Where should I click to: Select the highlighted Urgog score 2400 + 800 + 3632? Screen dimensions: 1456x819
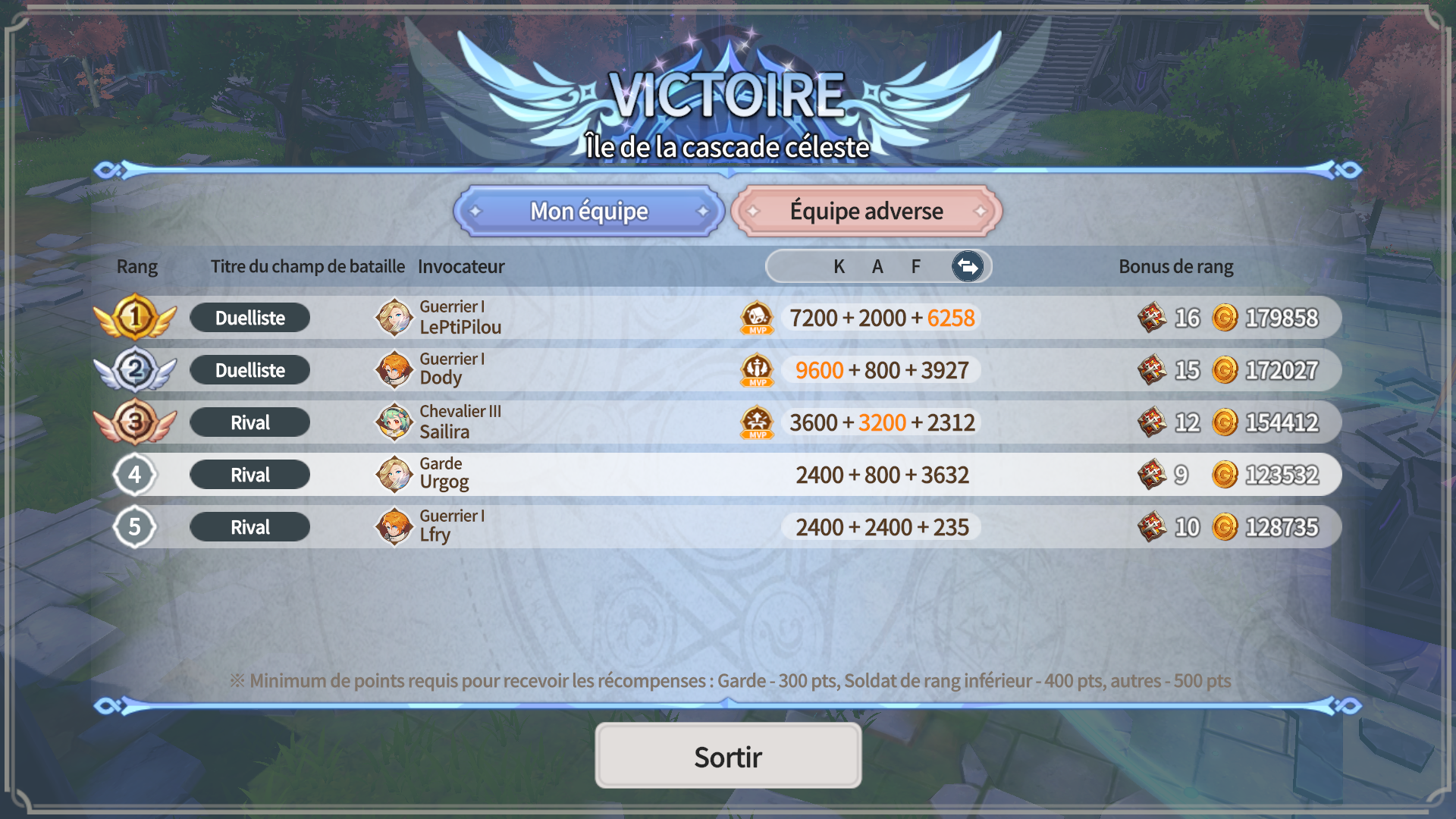point(882,475)
